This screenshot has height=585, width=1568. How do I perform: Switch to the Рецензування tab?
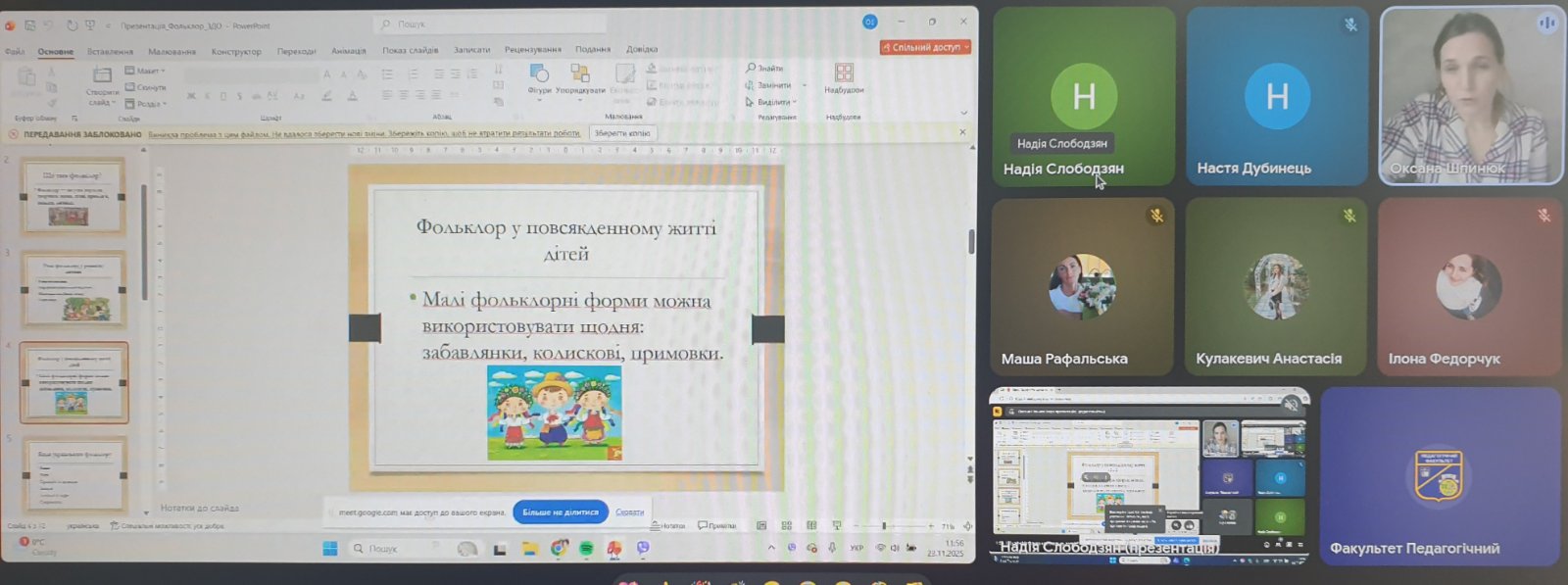[x=532, y=49]
